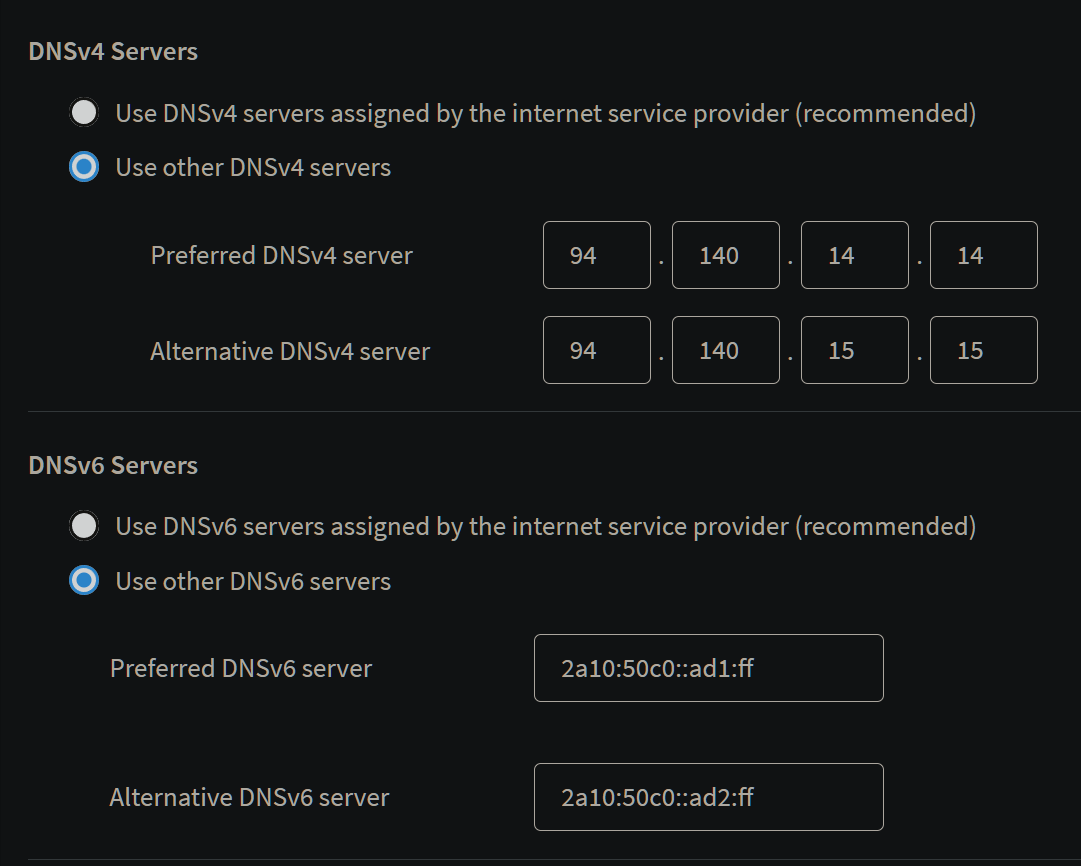
Task: Click third octet '15' of Alternative DNSv4 server
Action: coord(855,350)
